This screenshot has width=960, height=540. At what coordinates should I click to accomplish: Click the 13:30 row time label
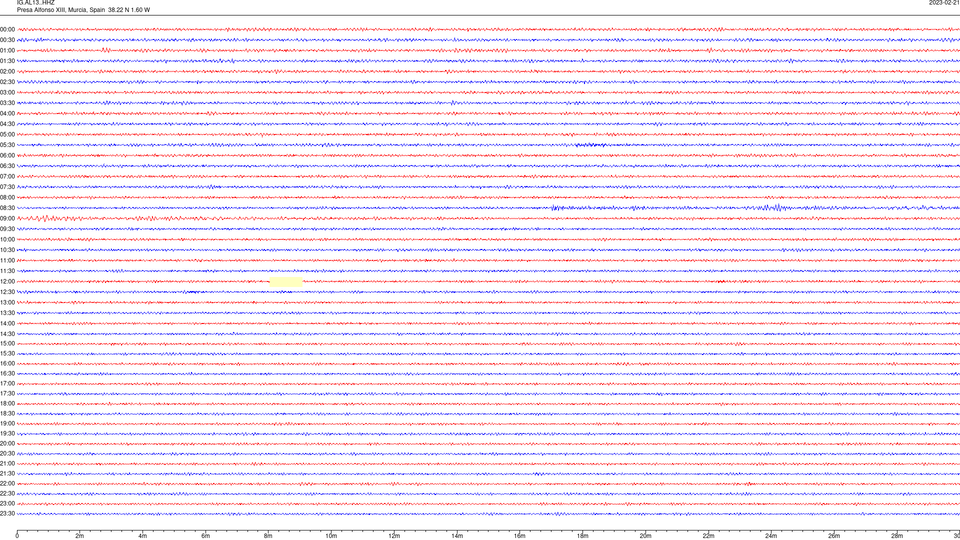pyautogui.click(x=7, y=313)
